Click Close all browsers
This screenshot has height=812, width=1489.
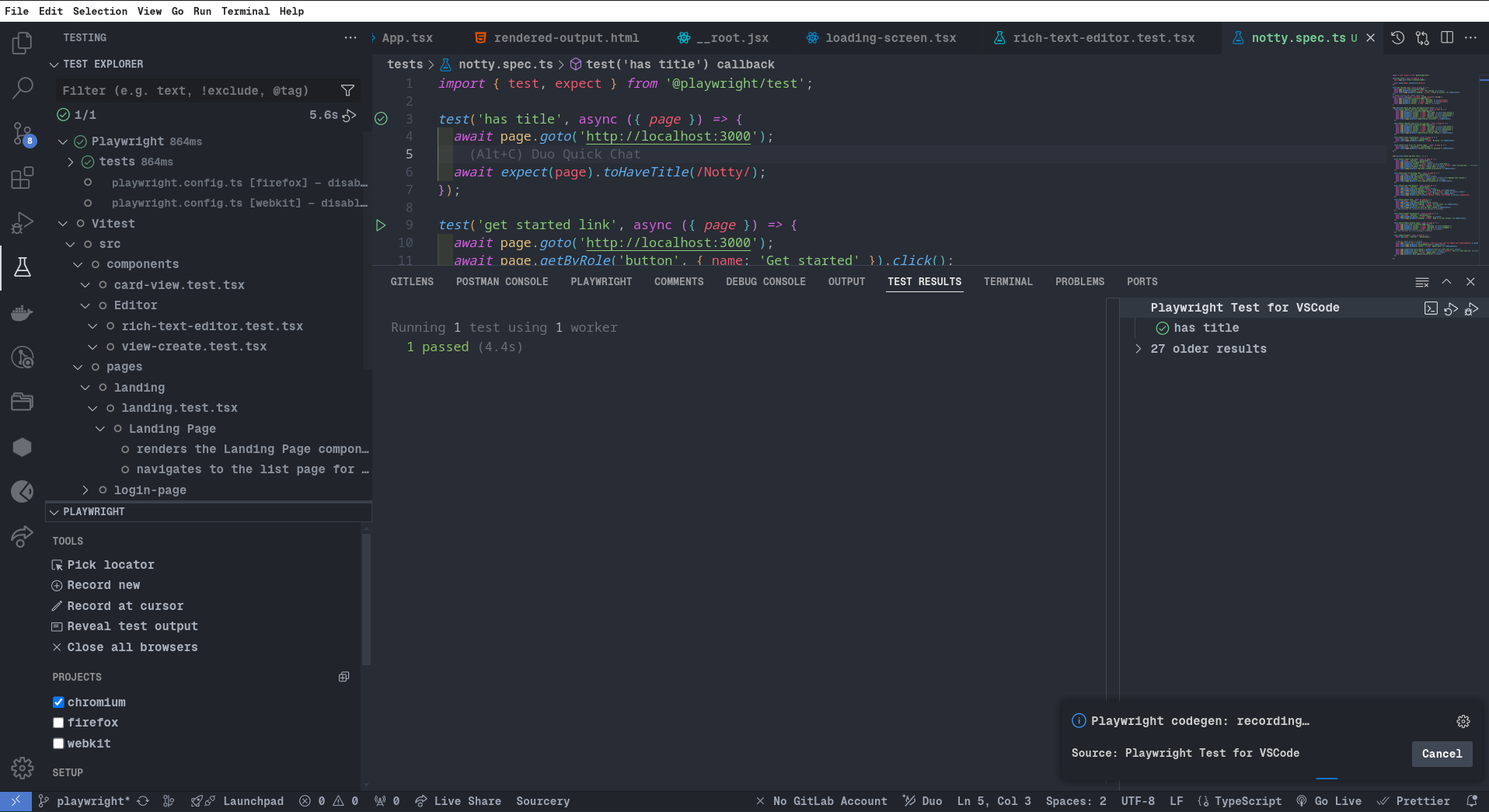[x=125, y=647]
